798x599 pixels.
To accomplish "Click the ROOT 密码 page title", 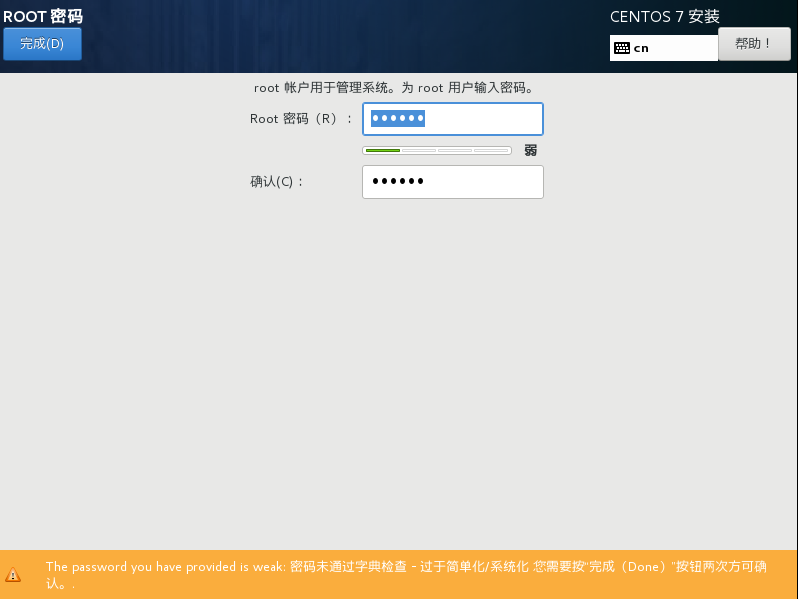I will [x=43, y=16].
